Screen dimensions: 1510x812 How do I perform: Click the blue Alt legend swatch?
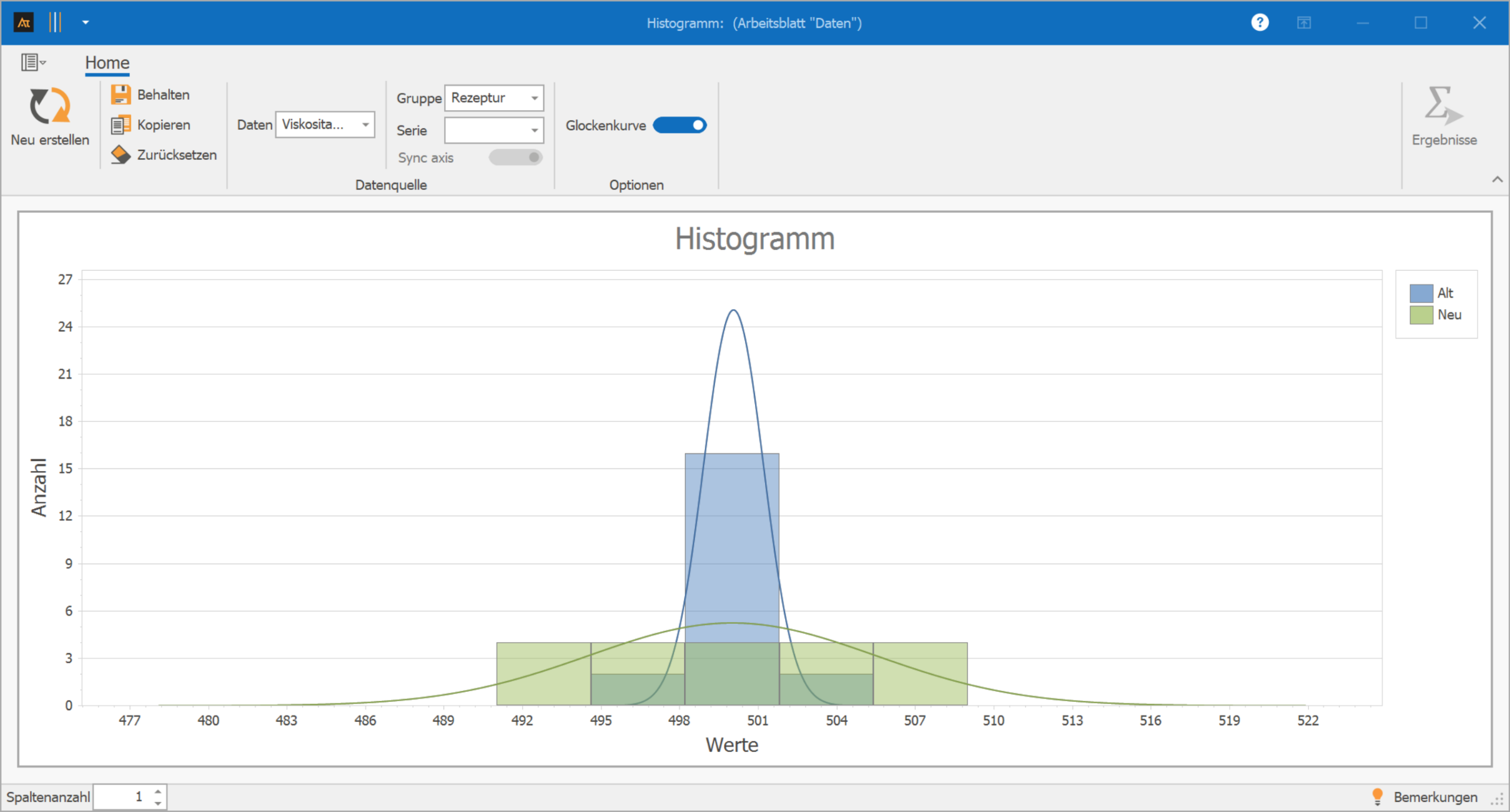click(x=1421, y=293)
